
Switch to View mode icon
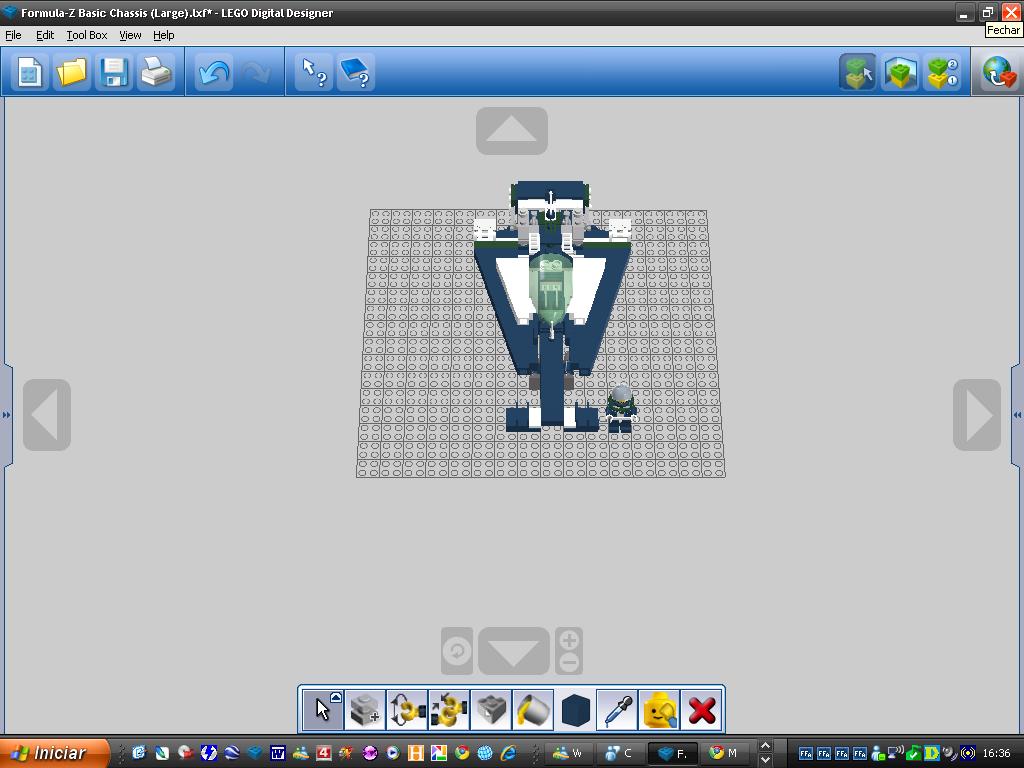coord(900,72)
